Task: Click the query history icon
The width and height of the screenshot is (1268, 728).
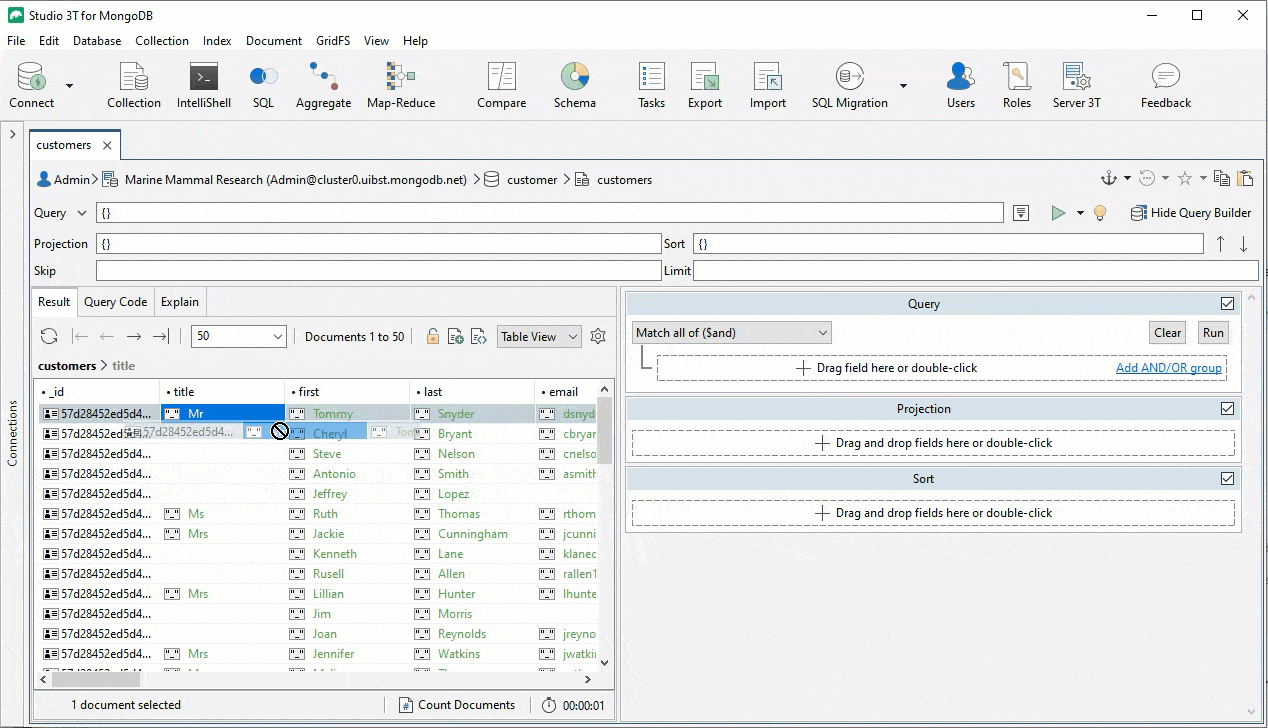Action: click(x=1147, y=178)
